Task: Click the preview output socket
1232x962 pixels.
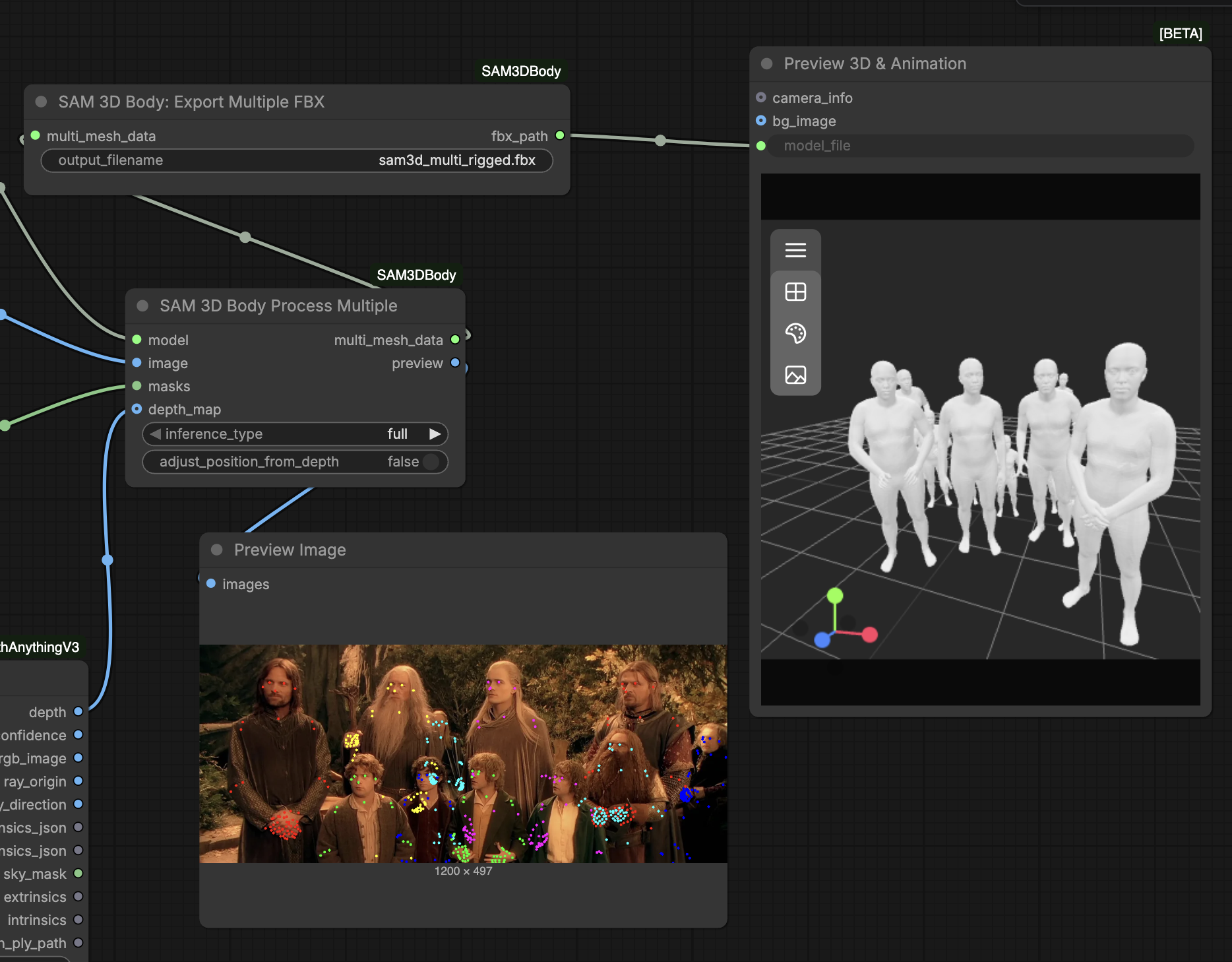Action: [455, 362]
